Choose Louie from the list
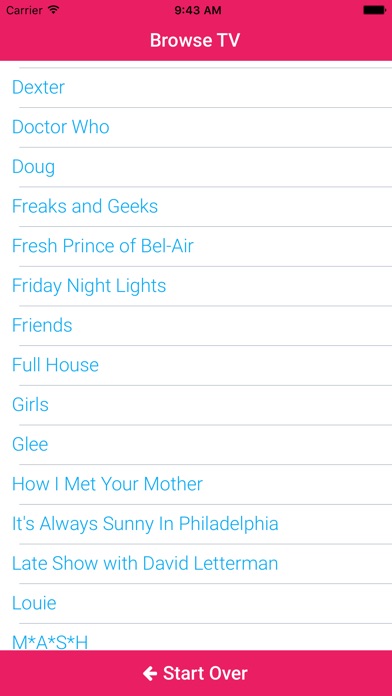 196,603
